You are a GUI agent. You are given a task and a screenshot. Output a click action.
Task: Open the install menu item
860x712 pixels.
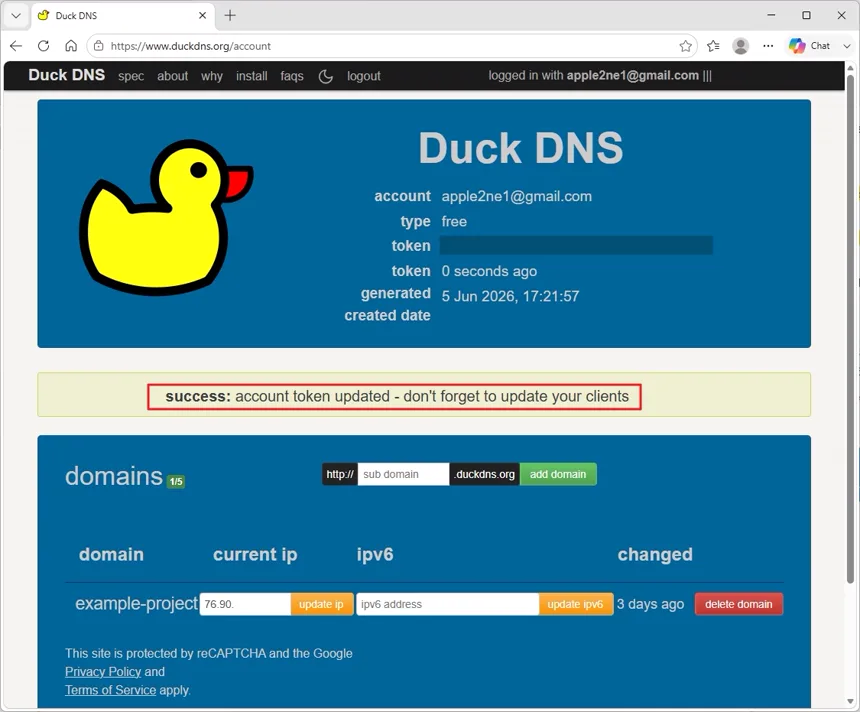252,76
